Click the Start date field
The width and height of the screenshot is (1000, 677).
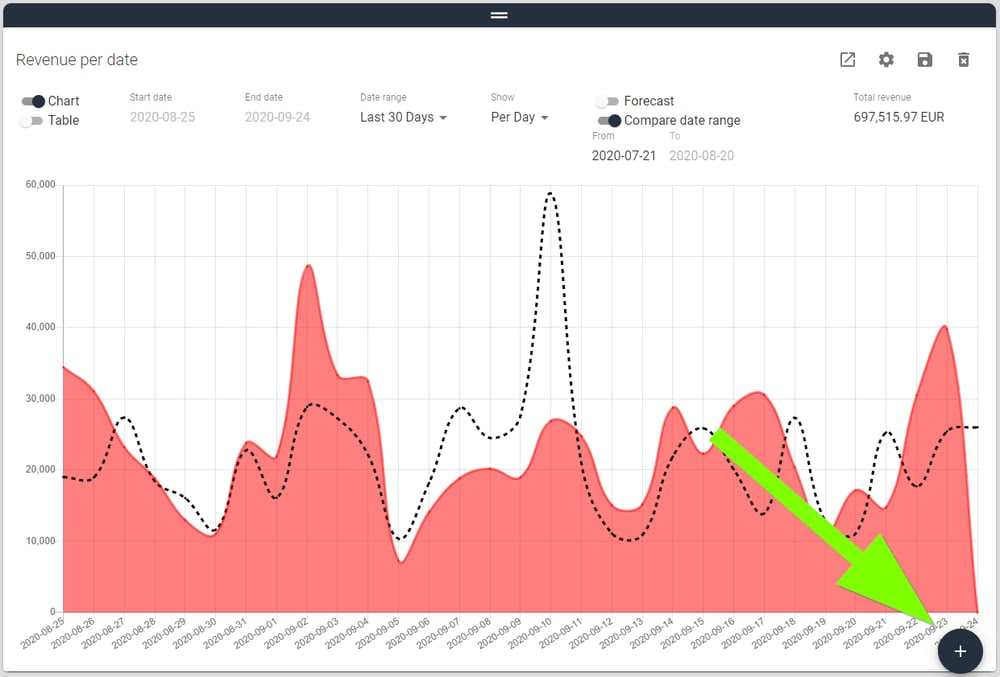(162, 117)
